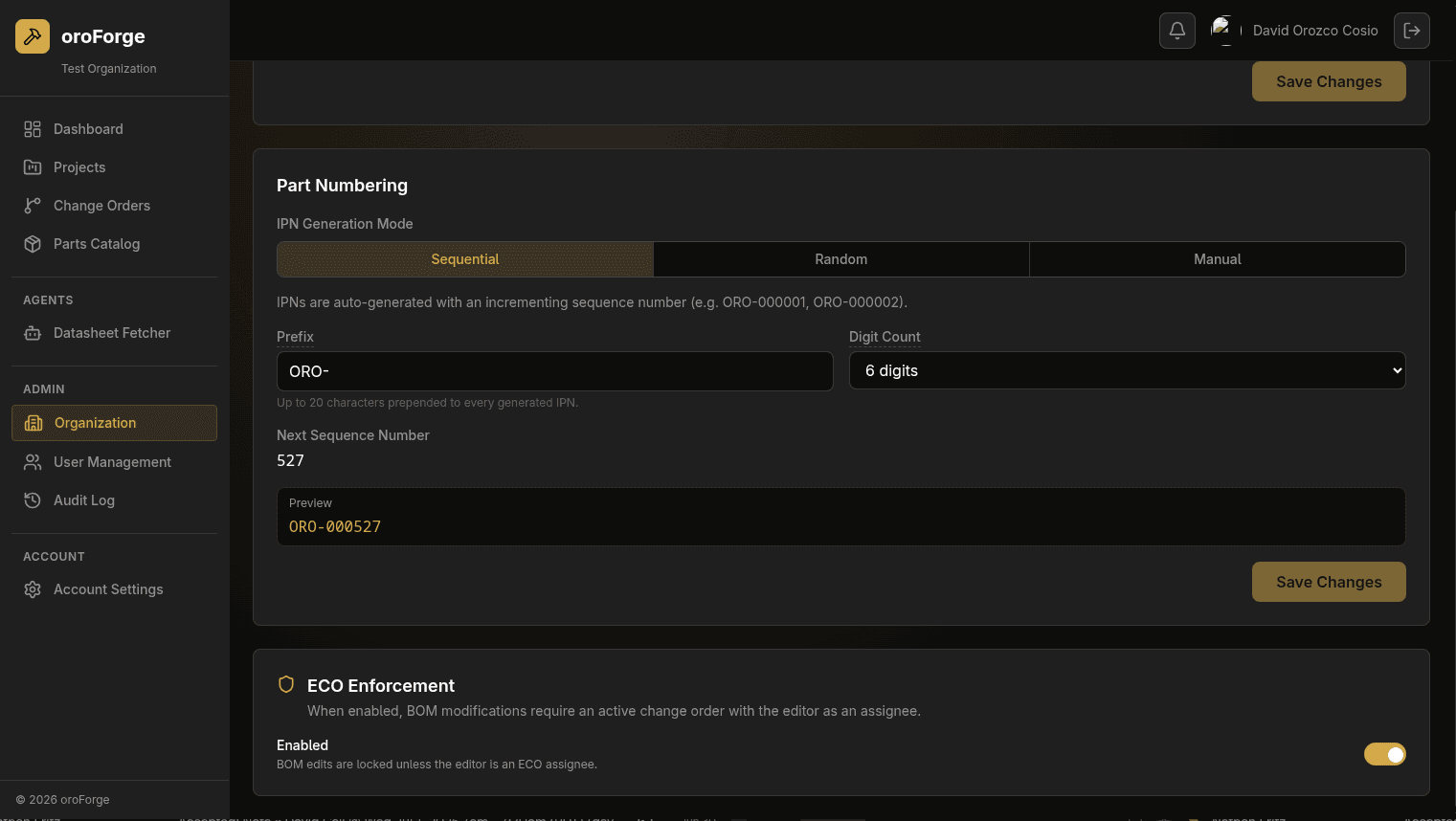Click the user avatar image

tap(1226, 31)
